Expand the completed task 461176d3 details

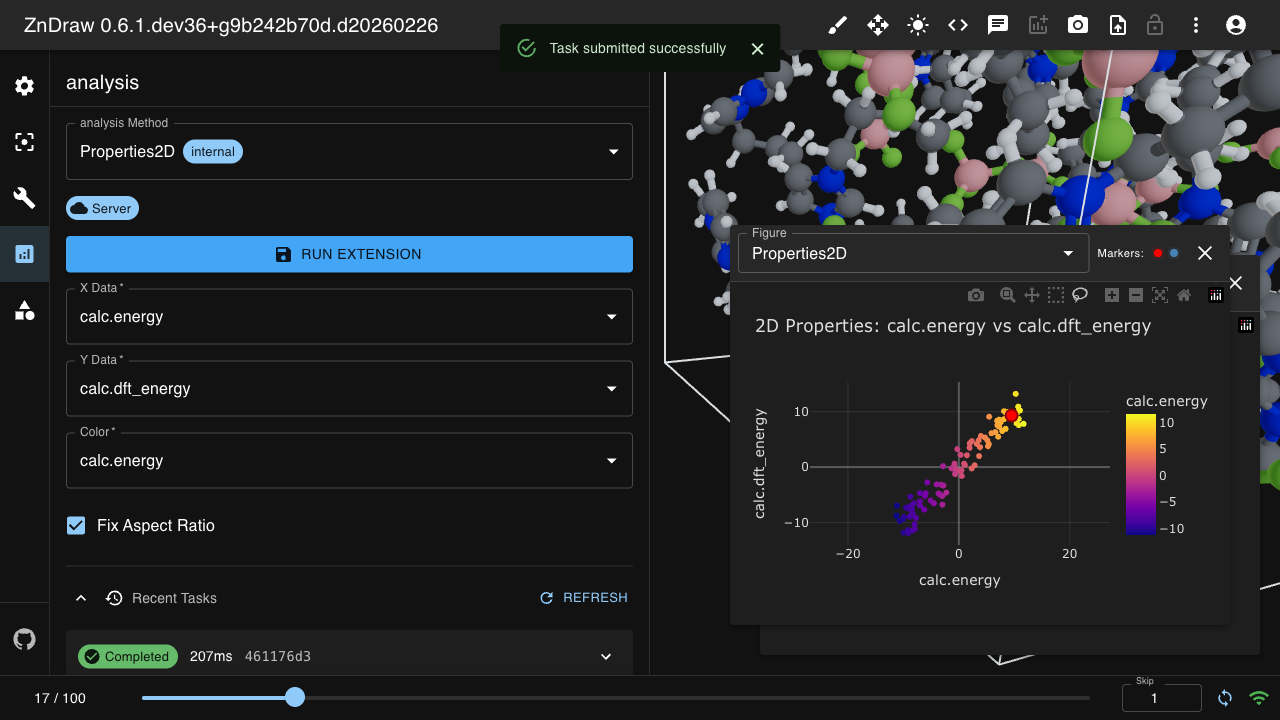(605, 656)
